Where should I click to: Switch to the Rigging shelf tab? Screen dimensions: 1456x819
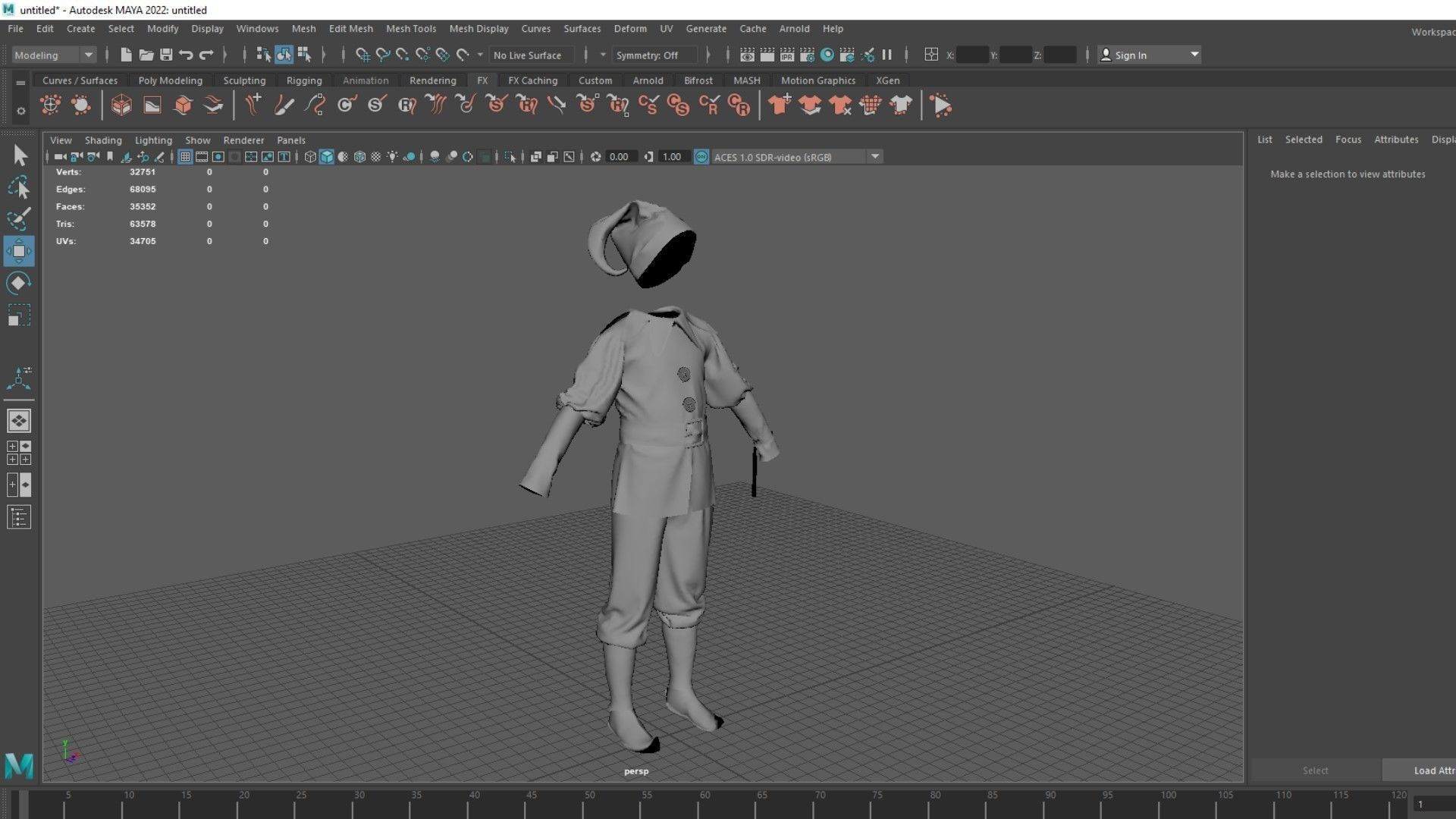[x=304, y=80]
